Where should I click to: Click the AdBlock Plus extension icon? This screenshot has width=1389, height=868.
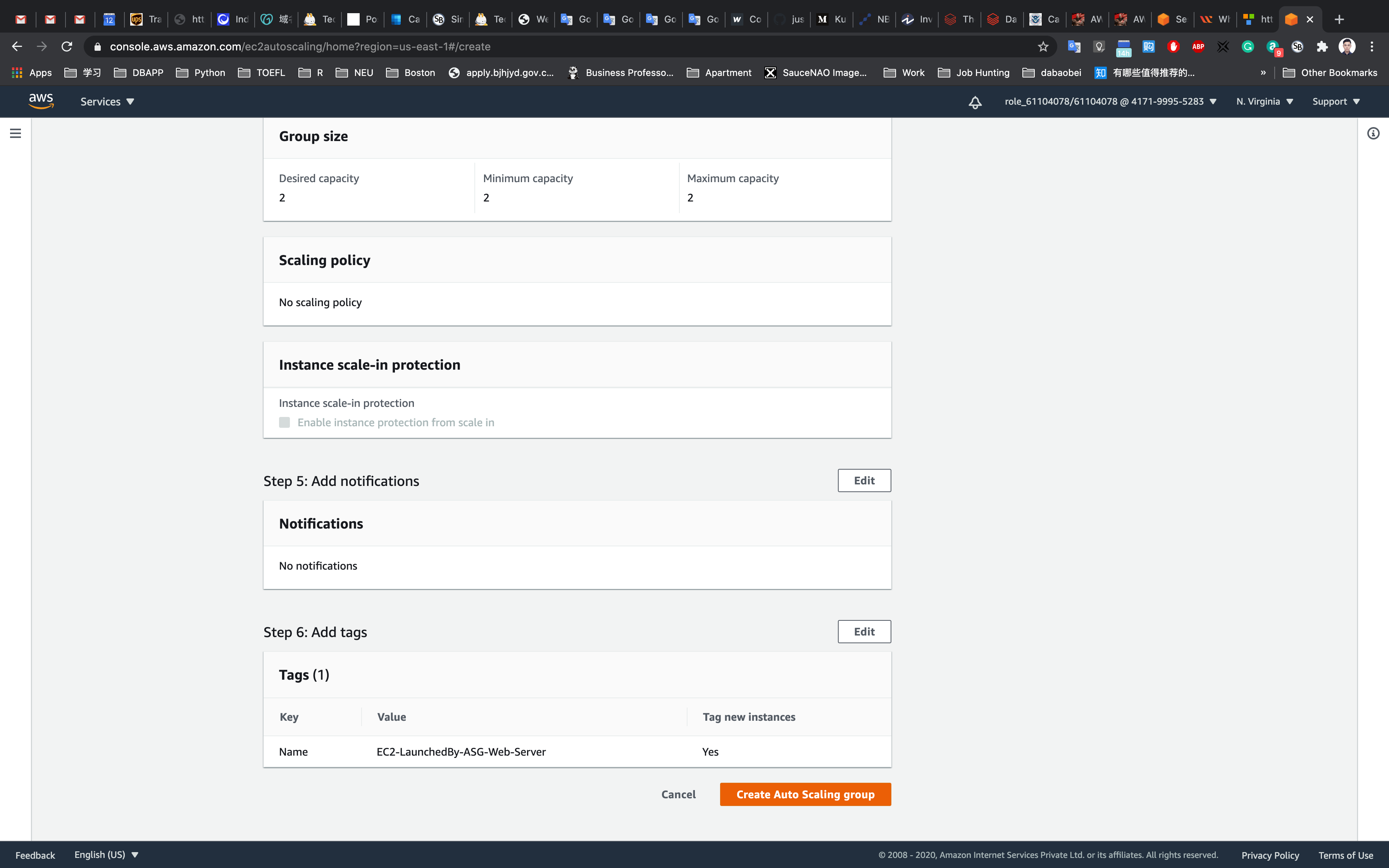point(1198,46)
